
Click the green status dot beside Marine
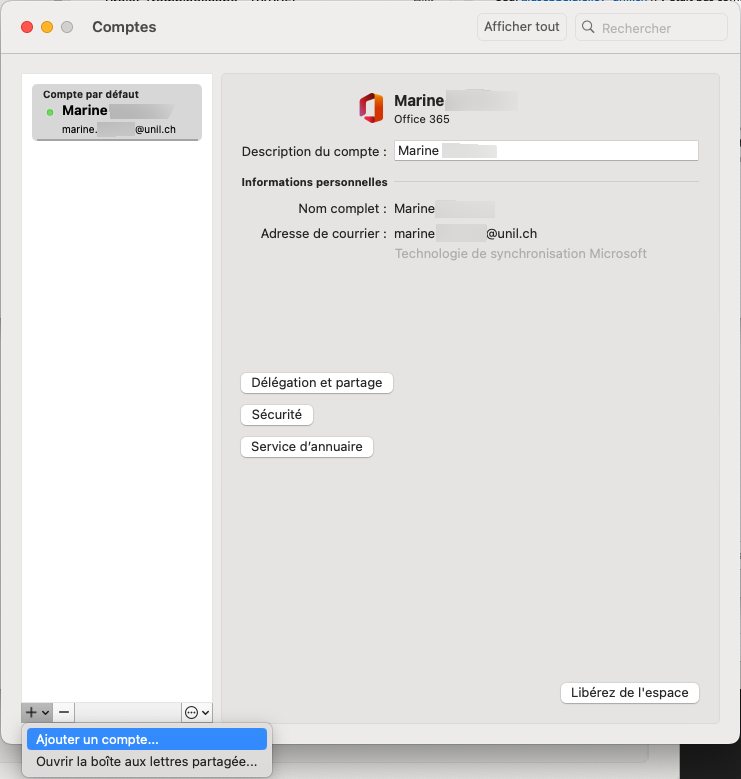tap(50, 112)
